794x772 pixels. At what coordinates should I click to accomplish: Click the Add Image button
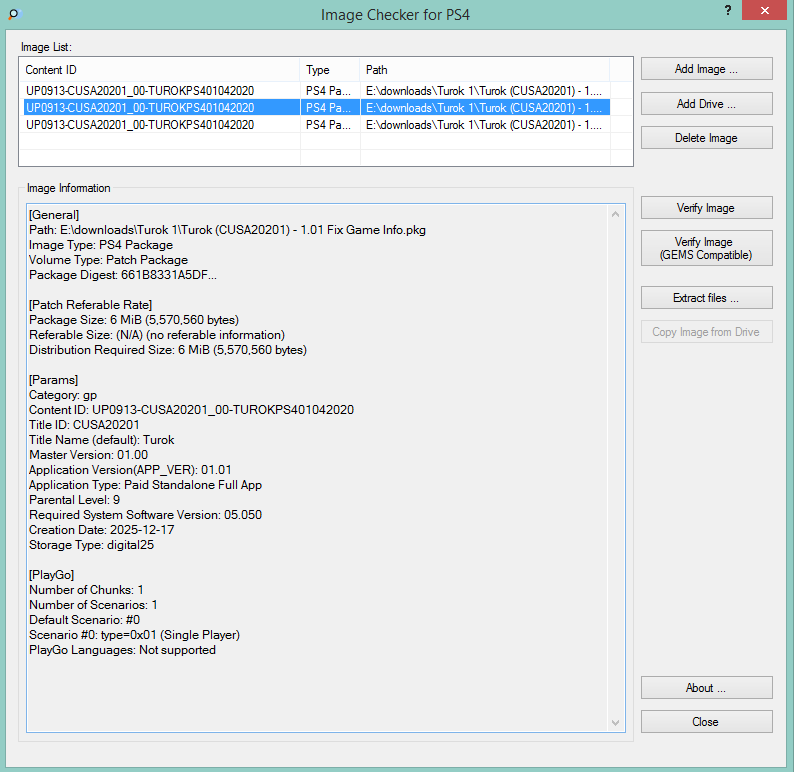point(706,69)
